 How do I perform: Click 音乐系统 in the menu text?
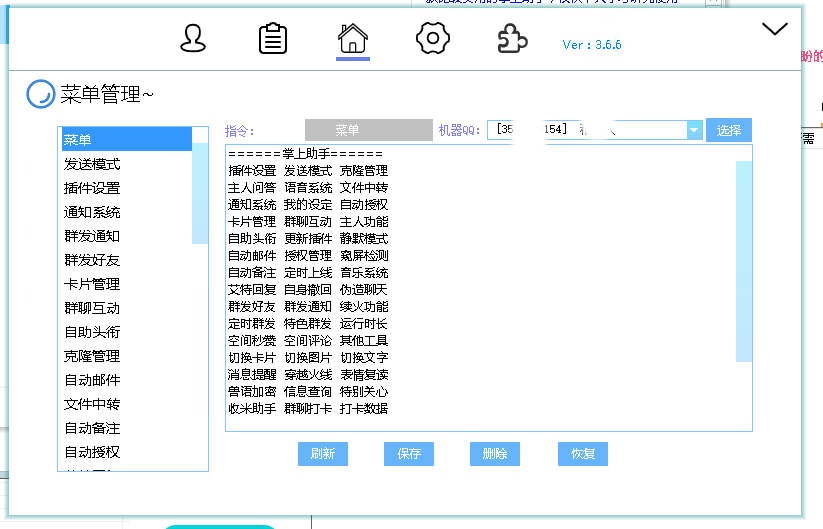click(x=364, y=273)
